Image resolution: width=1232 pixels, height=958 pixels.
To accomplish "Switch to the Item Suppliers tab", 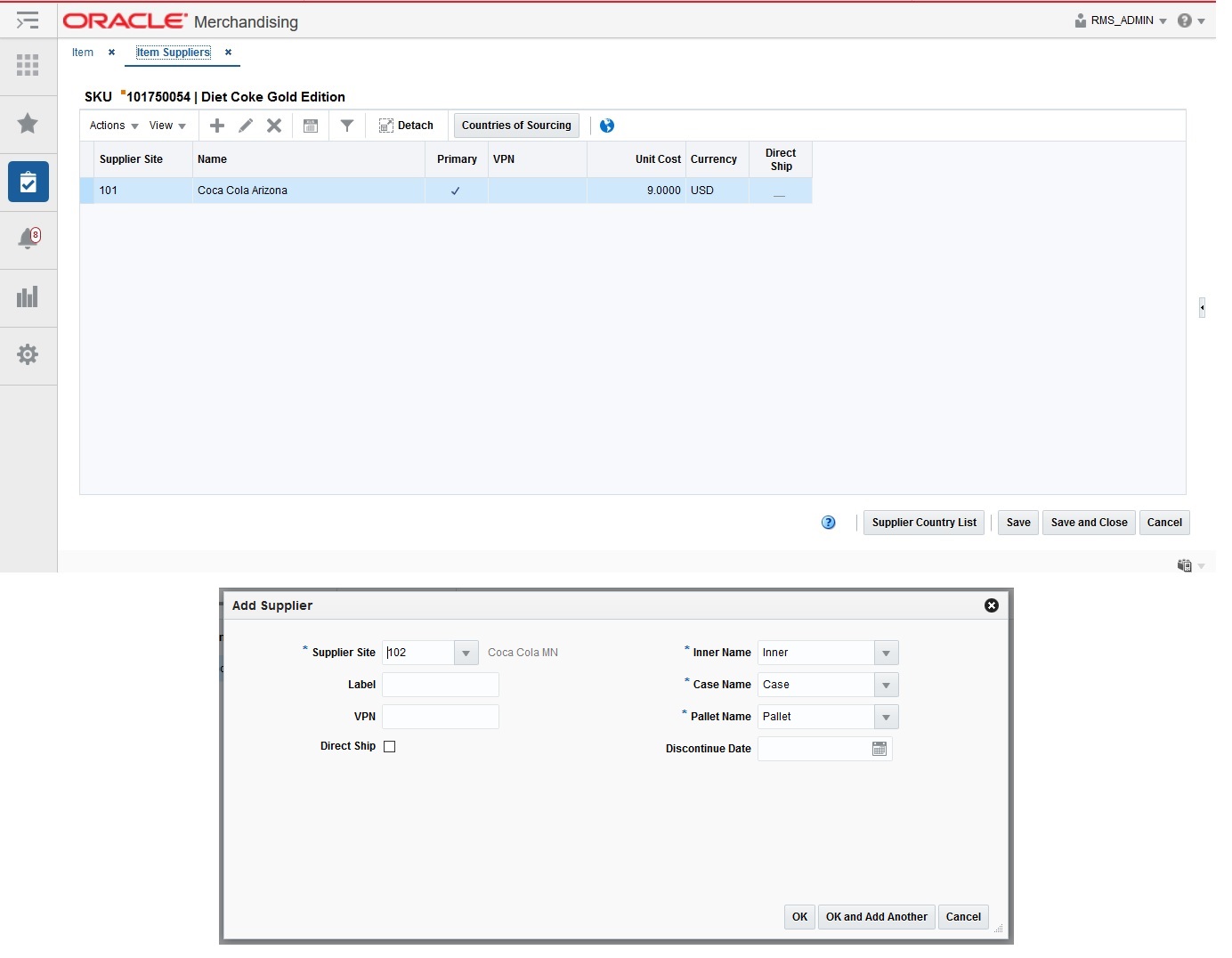I will 174,53.
